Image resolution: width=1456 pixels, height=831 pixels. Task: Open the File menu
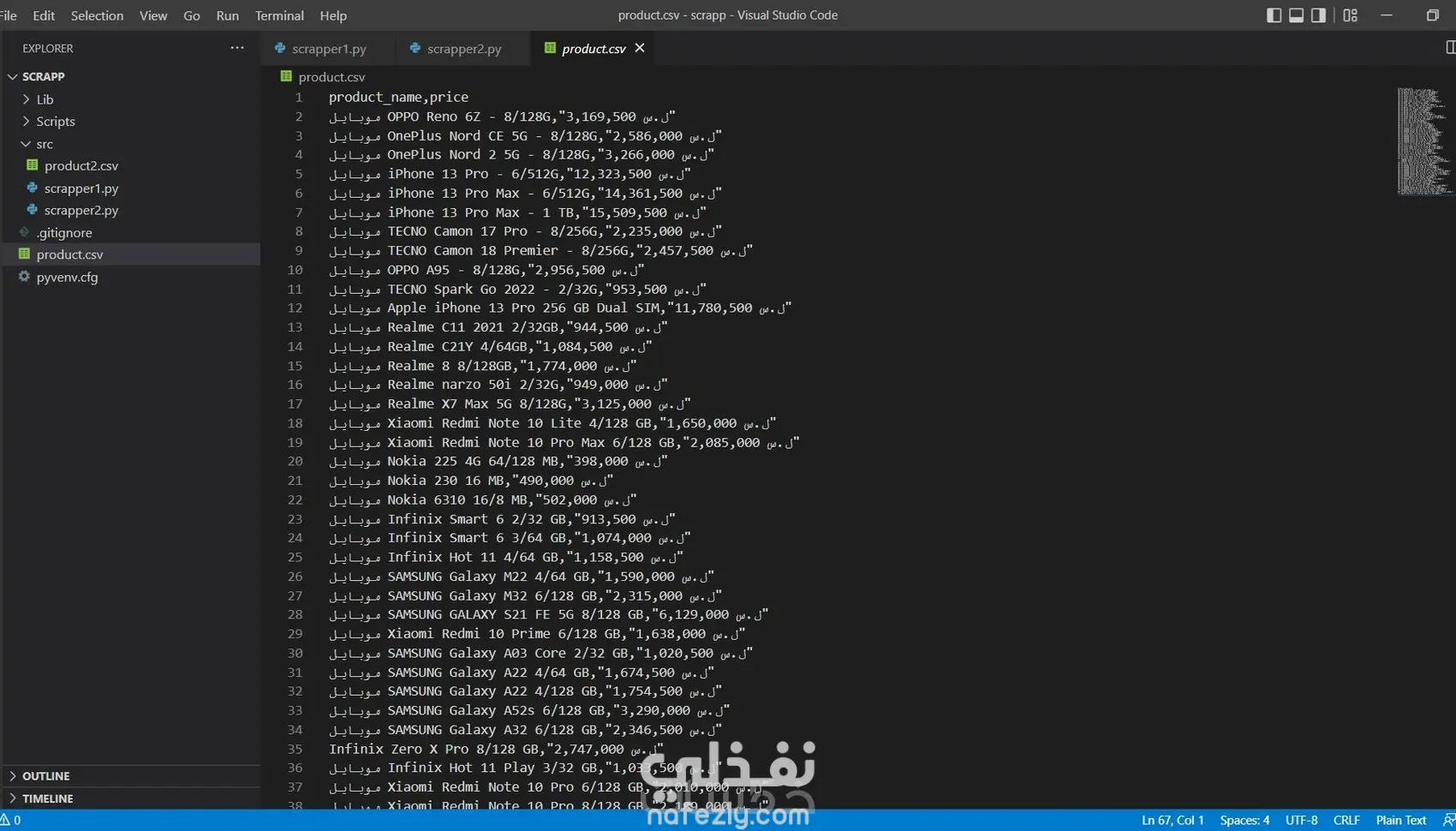(9, 15)
